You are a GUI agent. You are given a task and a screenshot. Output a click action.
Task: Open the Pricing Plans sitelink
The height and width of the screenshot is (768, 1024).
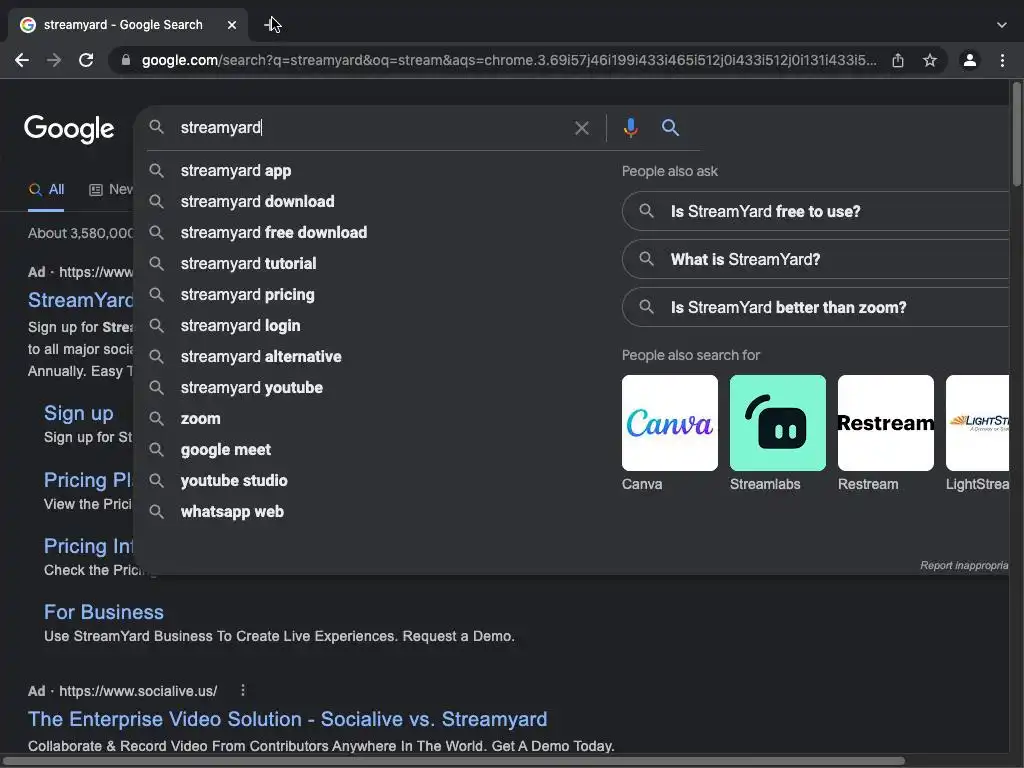click(88, 480)
